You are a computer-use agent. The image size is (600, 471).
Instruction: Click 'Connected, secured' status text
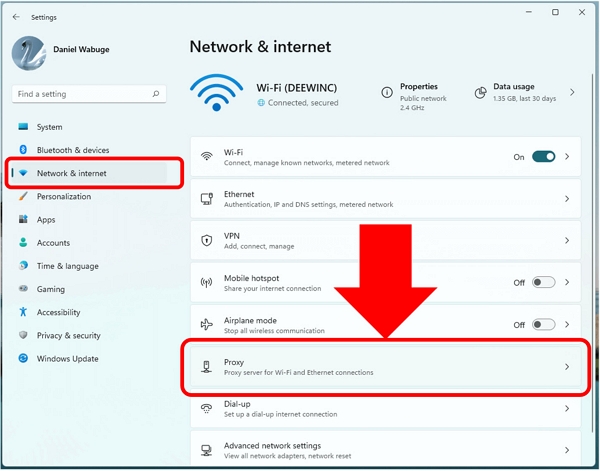click(303, 103)
